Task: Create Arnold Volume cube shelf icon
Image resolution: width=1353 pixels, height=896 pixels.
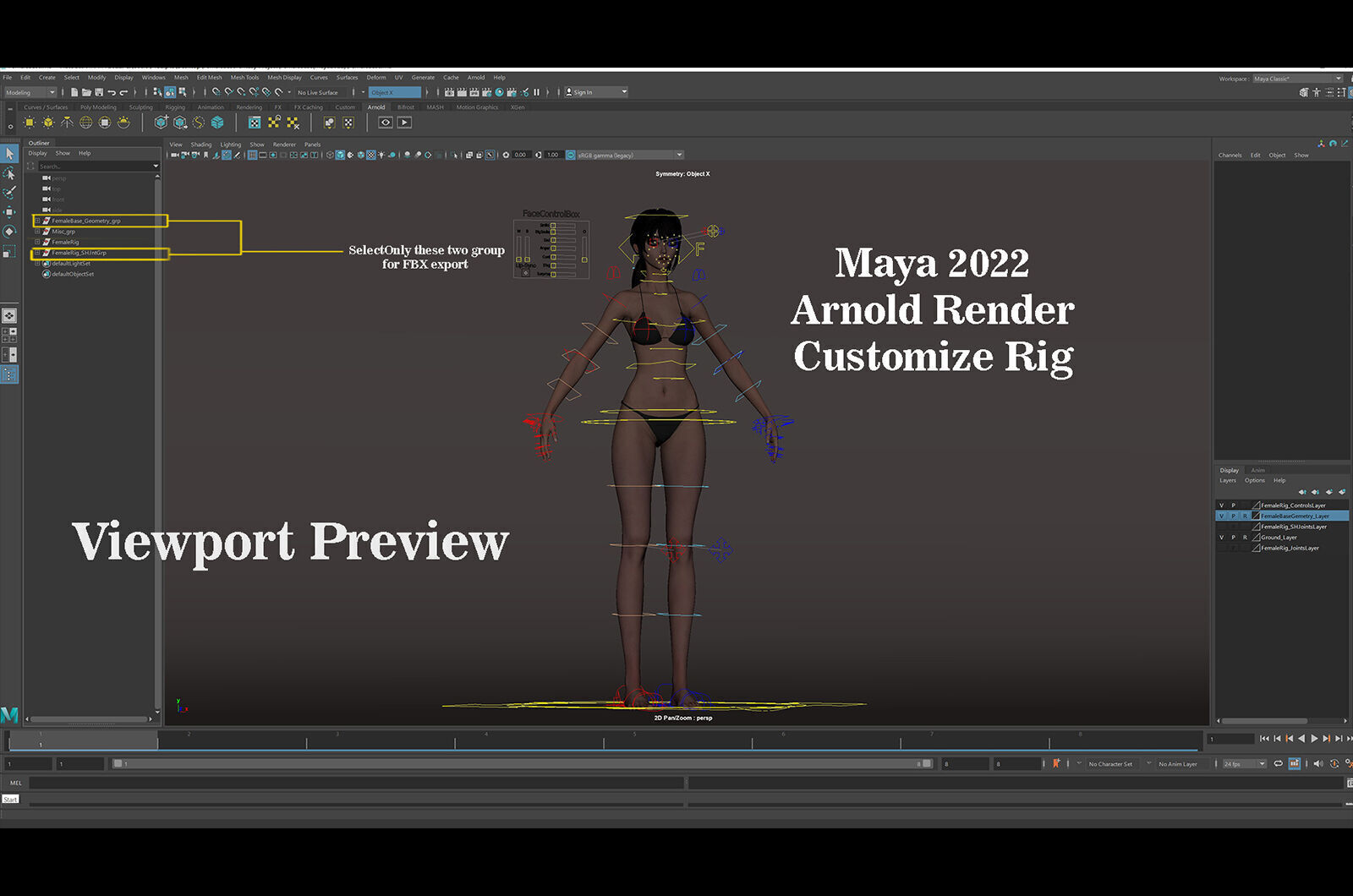Action: coord(217,123)
